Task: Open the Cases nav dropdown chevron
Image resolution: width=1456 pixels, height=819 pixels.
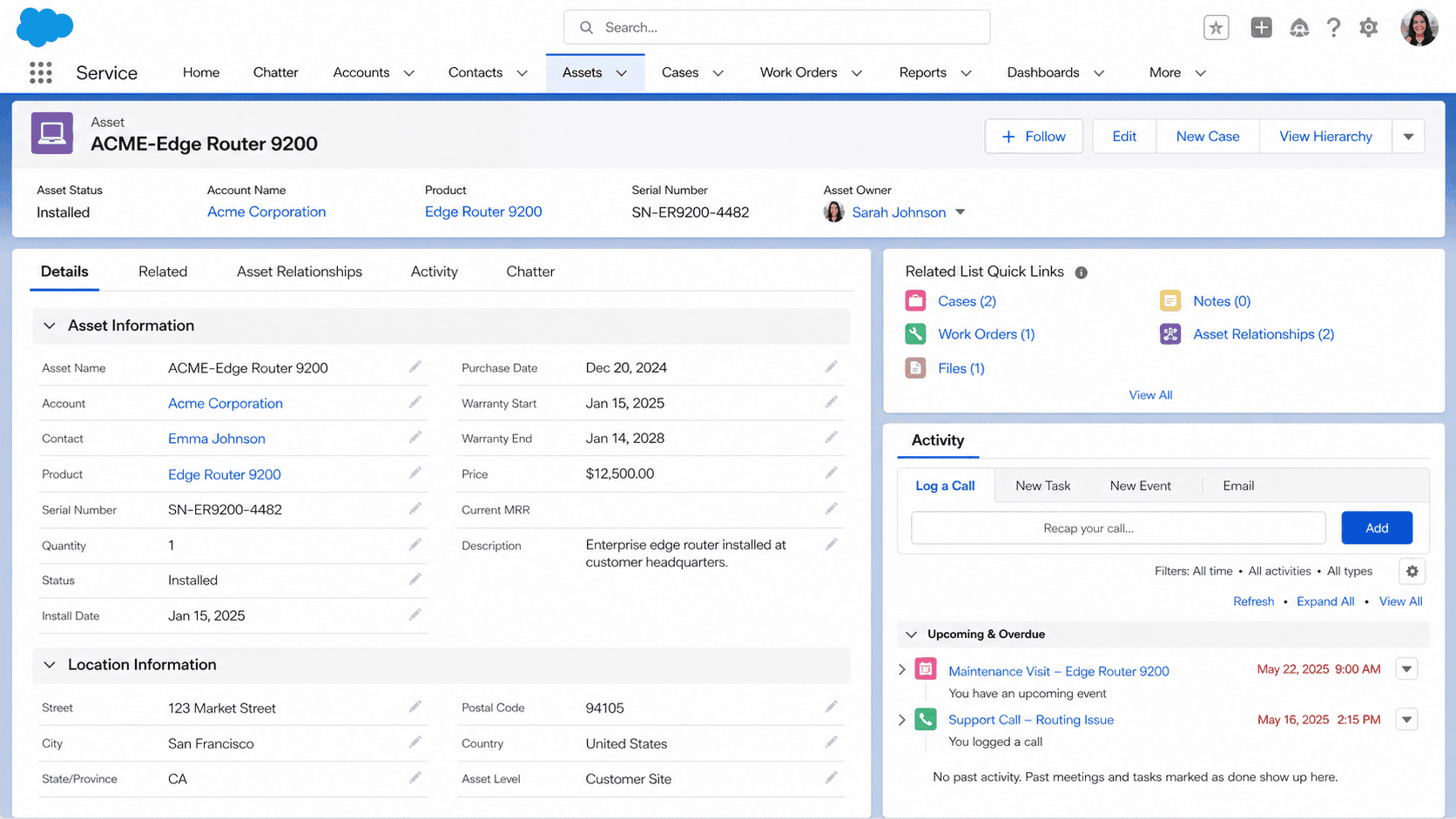Action: (718, 73)
